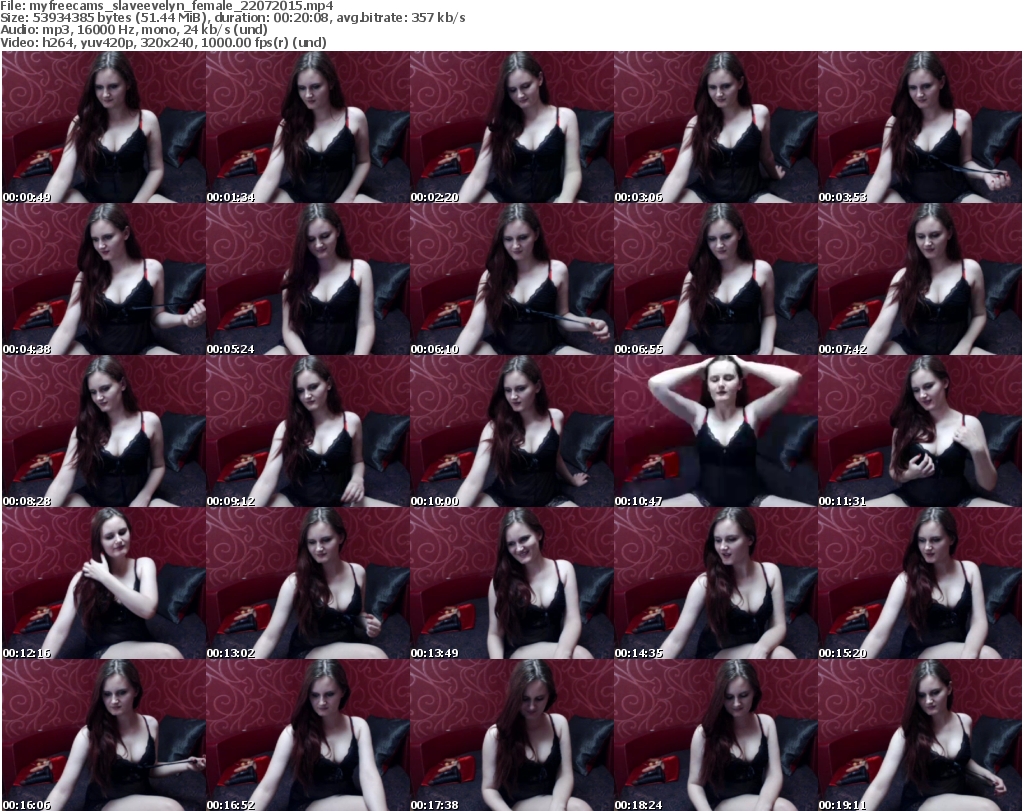This screenshot has height=811, width=1024.
Task: Open the thumbnail frame stamped 00:18:24
Action: (716, 735)
